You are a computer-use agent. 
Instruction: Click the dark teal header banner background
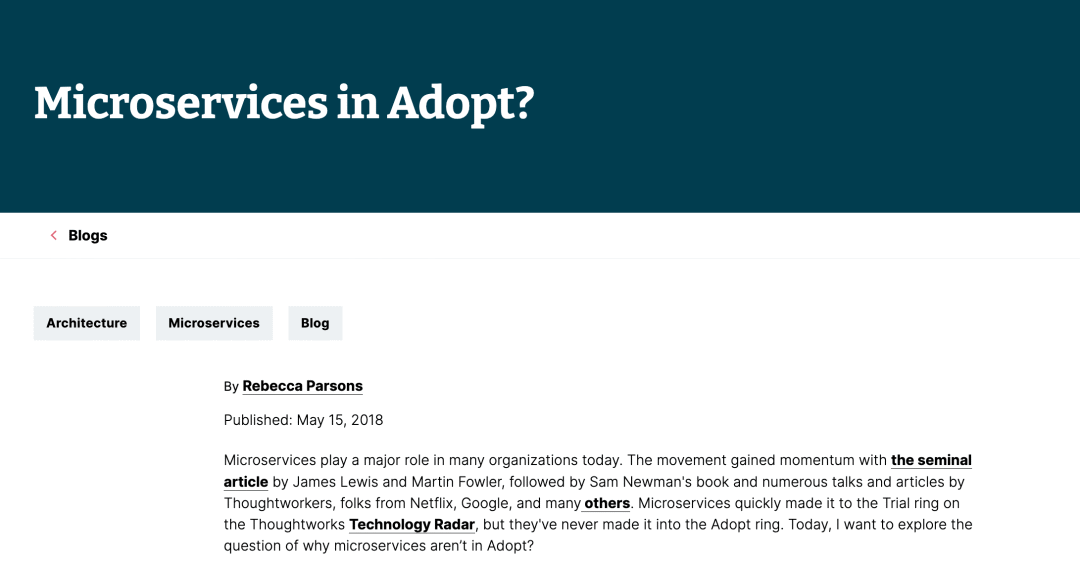point(800,100)
